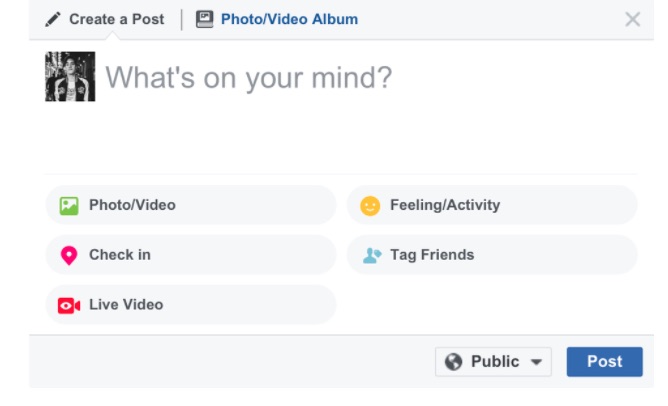Click the globe icon in audience selector
Screen dimensions: 668x406
tap(453, 362)
